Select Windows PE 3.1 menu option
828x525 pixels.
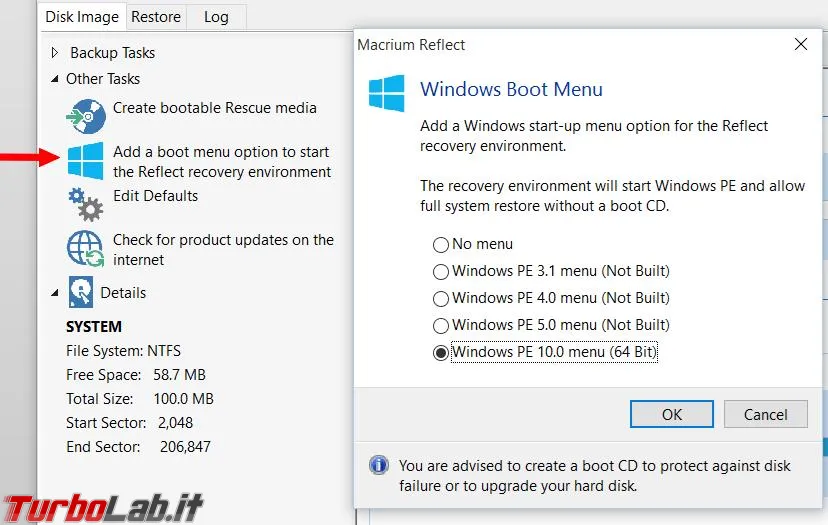tap(441, 271)
